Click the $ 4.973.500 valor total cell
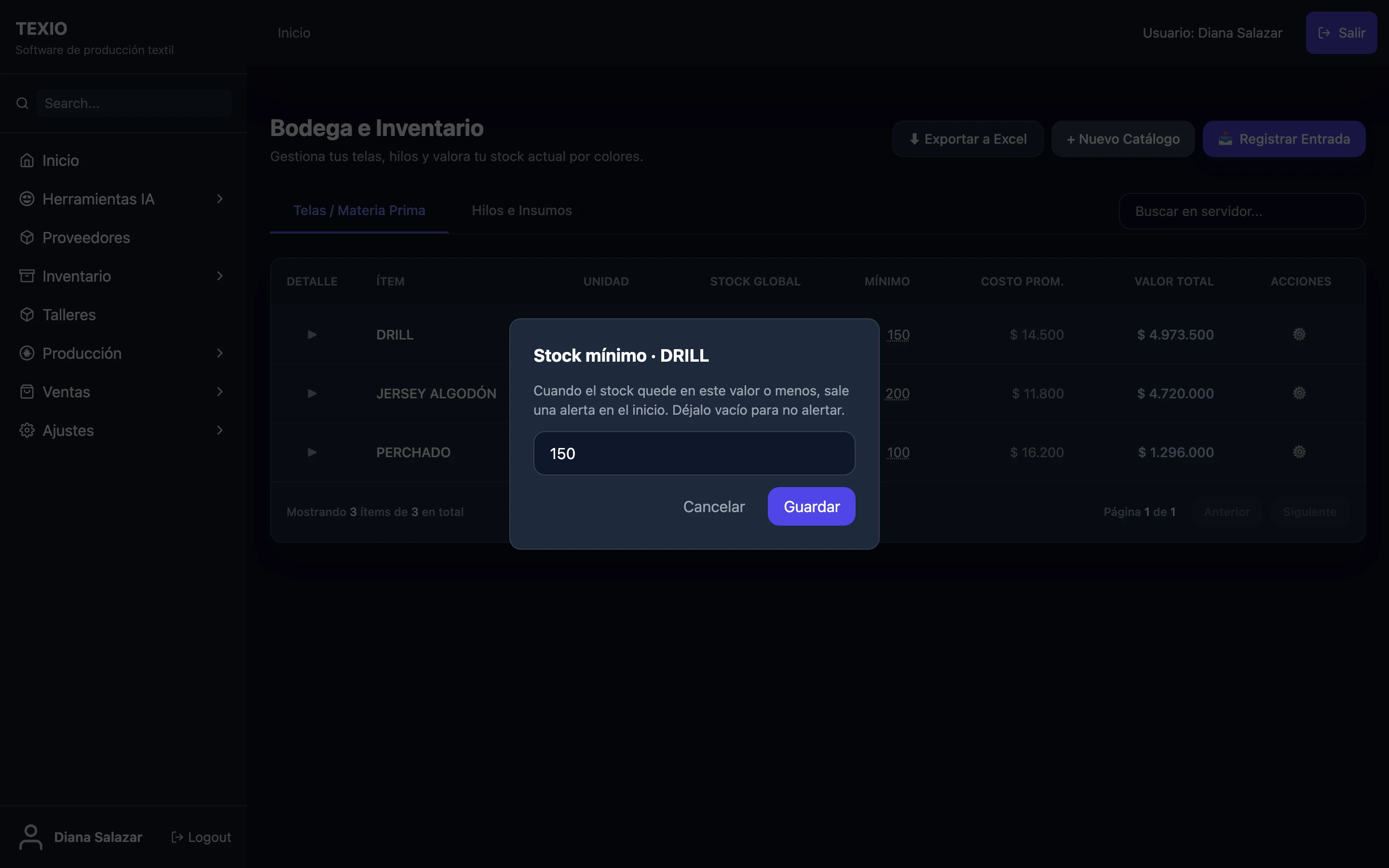This screenshot has height=868, width=1389. click(x=1175, y=335)
